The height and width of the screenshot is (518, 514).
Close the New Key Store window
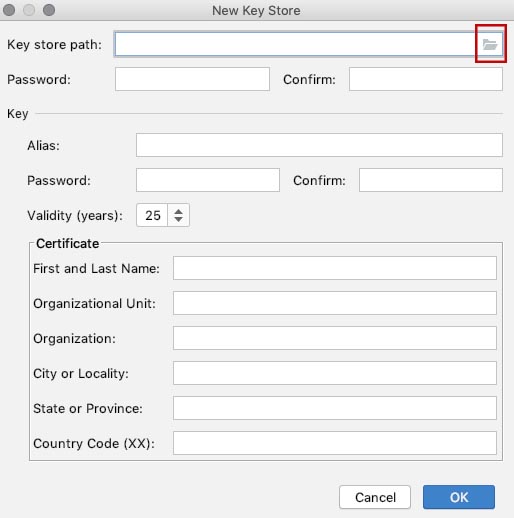9,10
